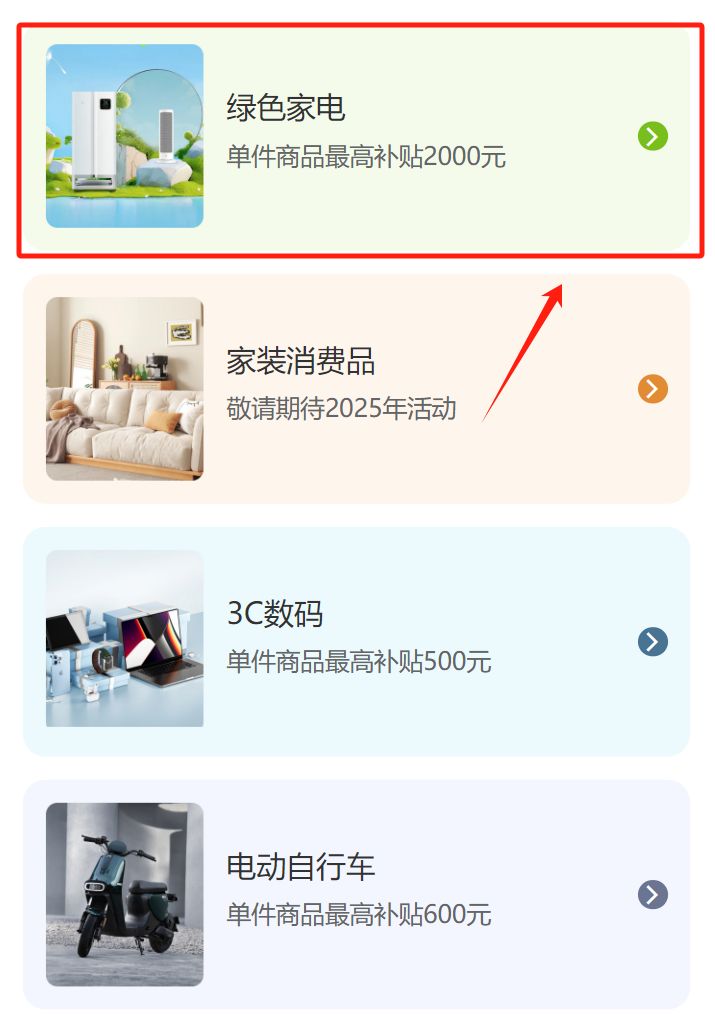Tap 单件商品最高补贴500元 subtitle text
Viewport: 715px width, 1020px height.
coord(358,662)
